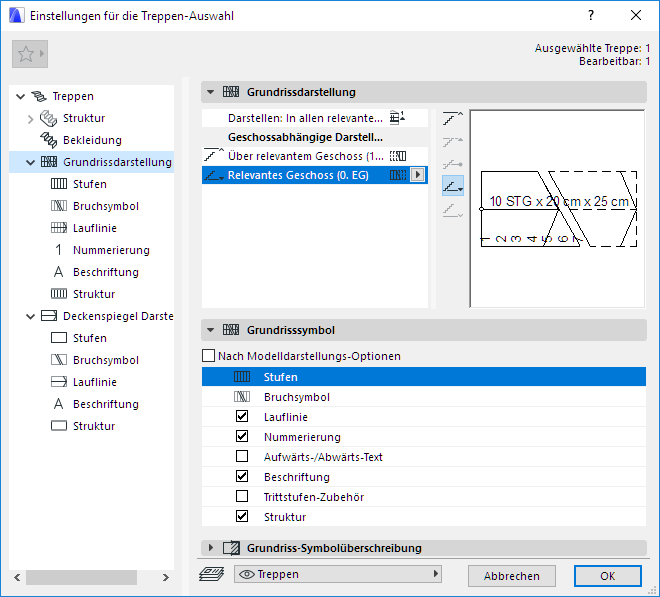
Task: Select Relevantes Geschoss (0. EG) row
Action: pyautogui.click(x=315, y=175)
